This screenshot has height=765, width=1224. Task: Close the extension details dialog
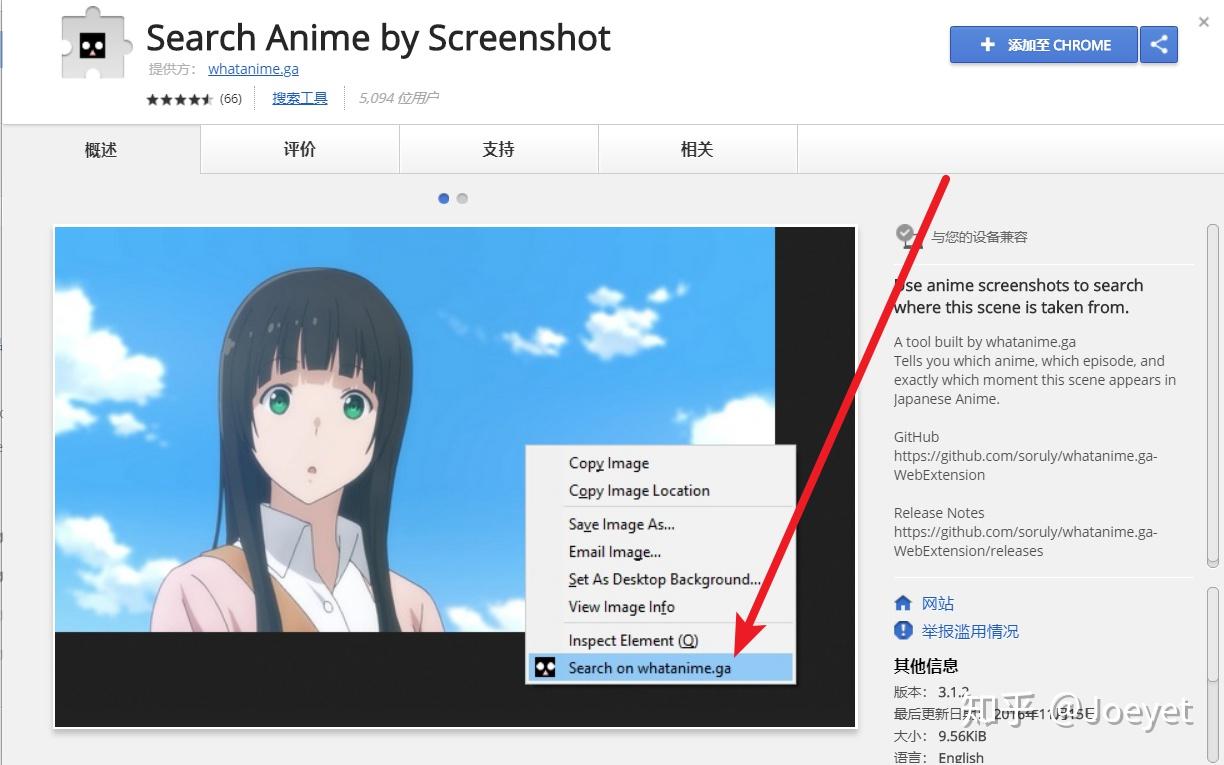1204,22
